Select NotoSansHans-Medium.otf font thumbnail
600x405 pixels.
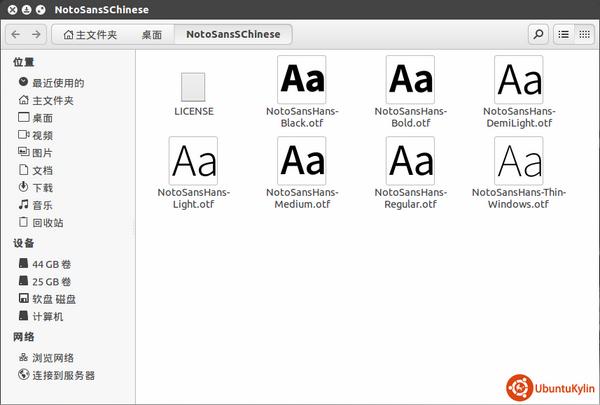point(302,161)
